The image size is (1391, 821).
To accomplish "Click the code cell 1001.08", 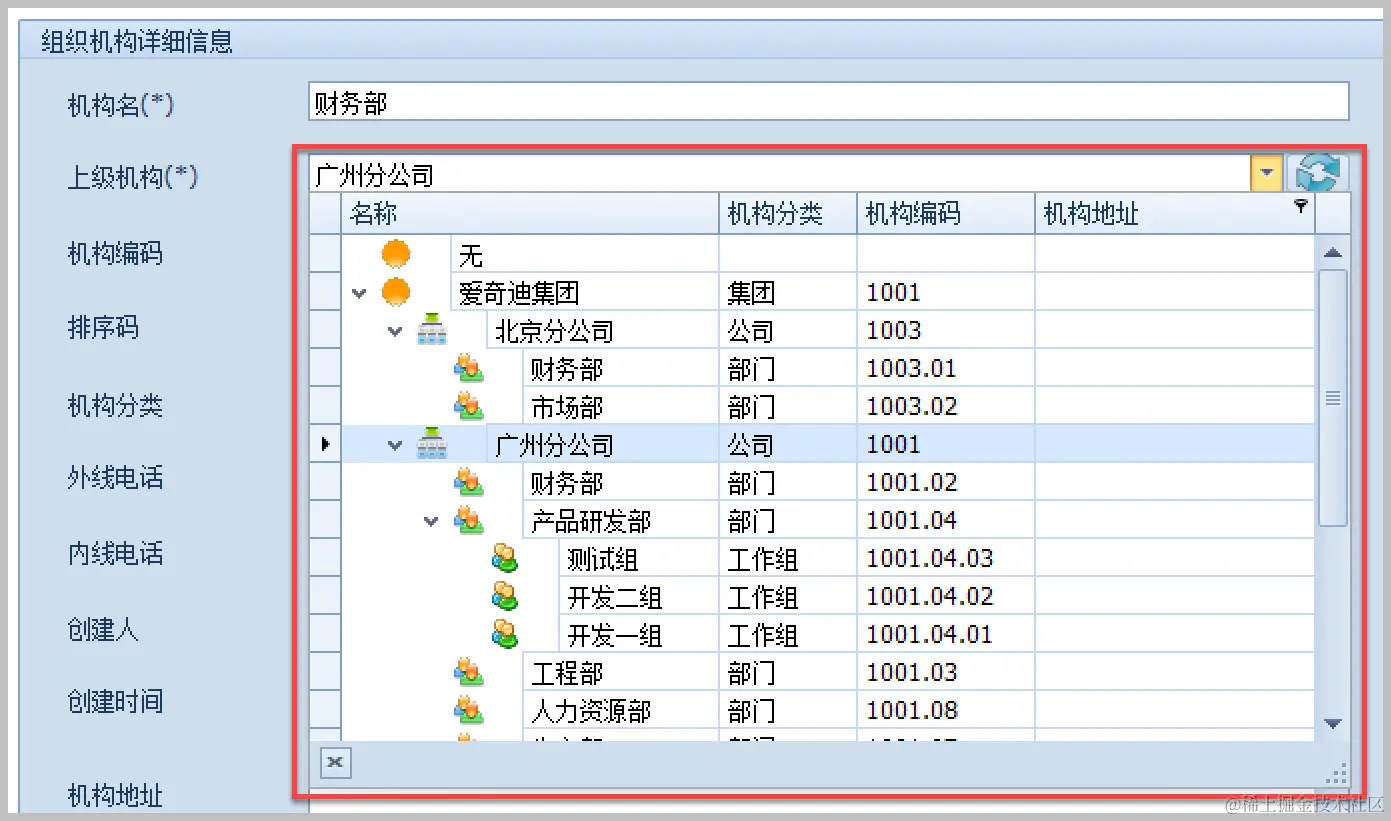I will click(946, 710).
